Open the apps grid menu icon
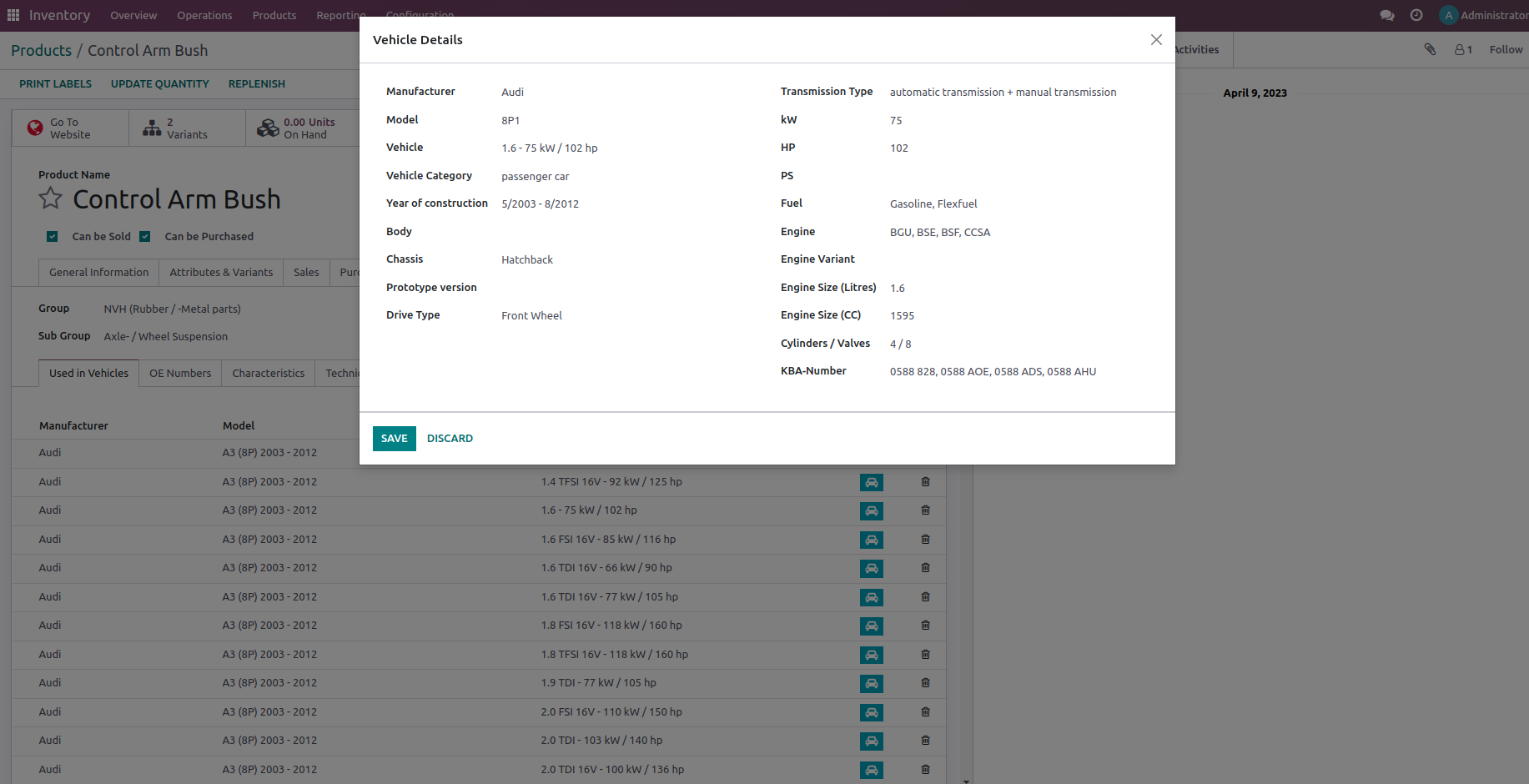Viewport: 1529px width, 784px height. (13, 15)
